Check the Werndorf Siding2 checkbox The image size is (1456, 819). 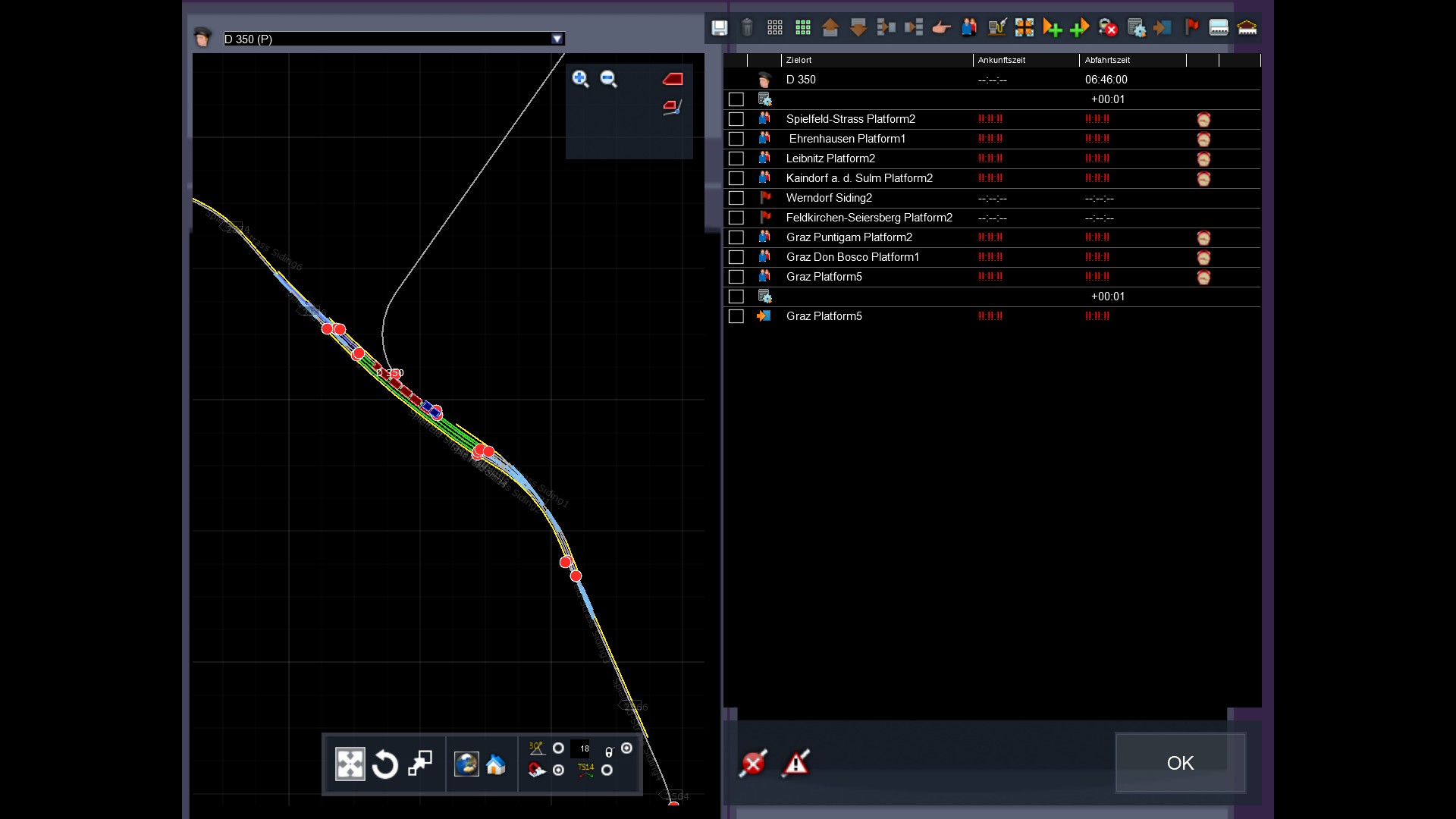736,198
